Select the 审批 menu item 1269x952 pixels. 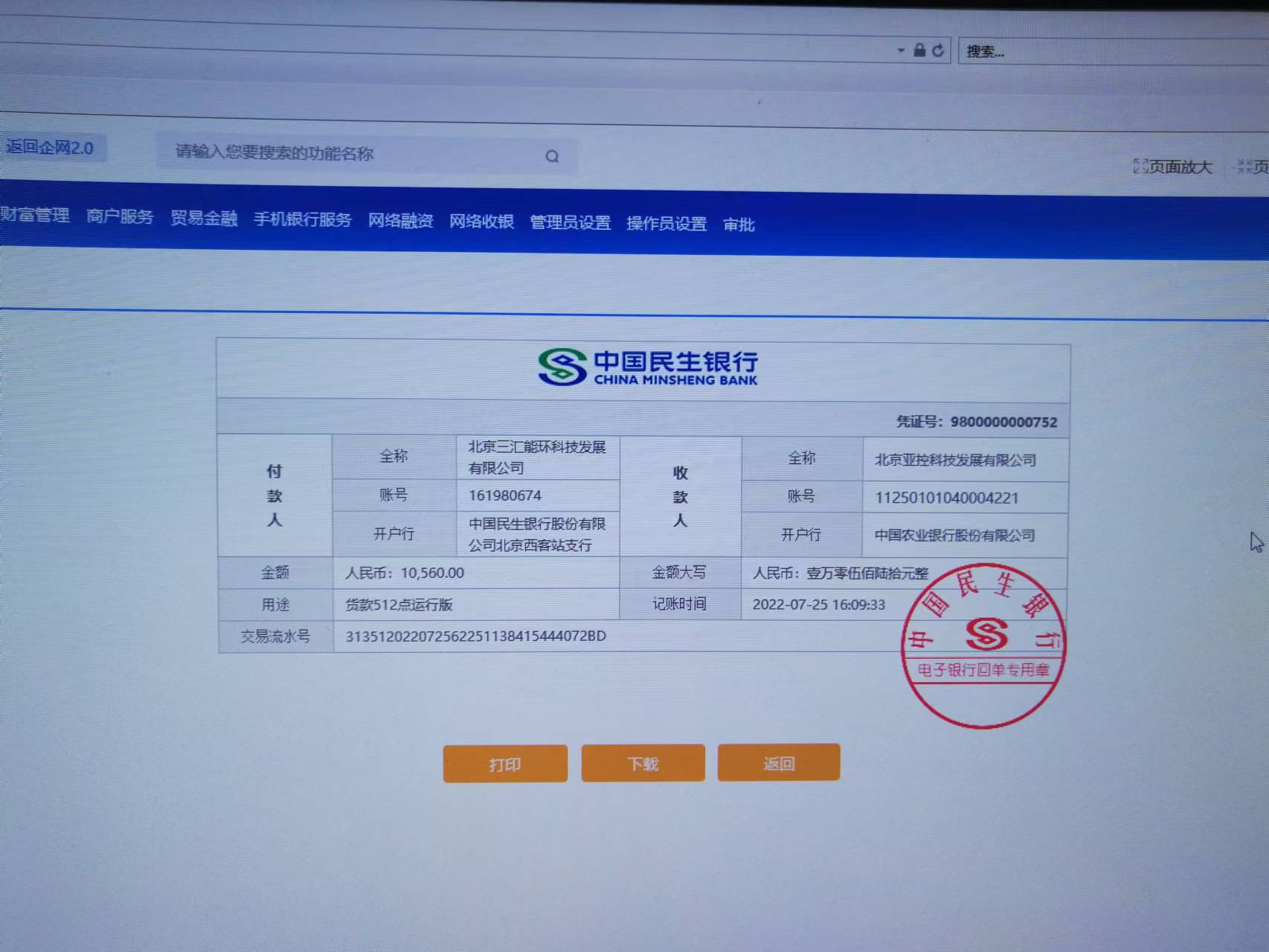coord(739,225)
